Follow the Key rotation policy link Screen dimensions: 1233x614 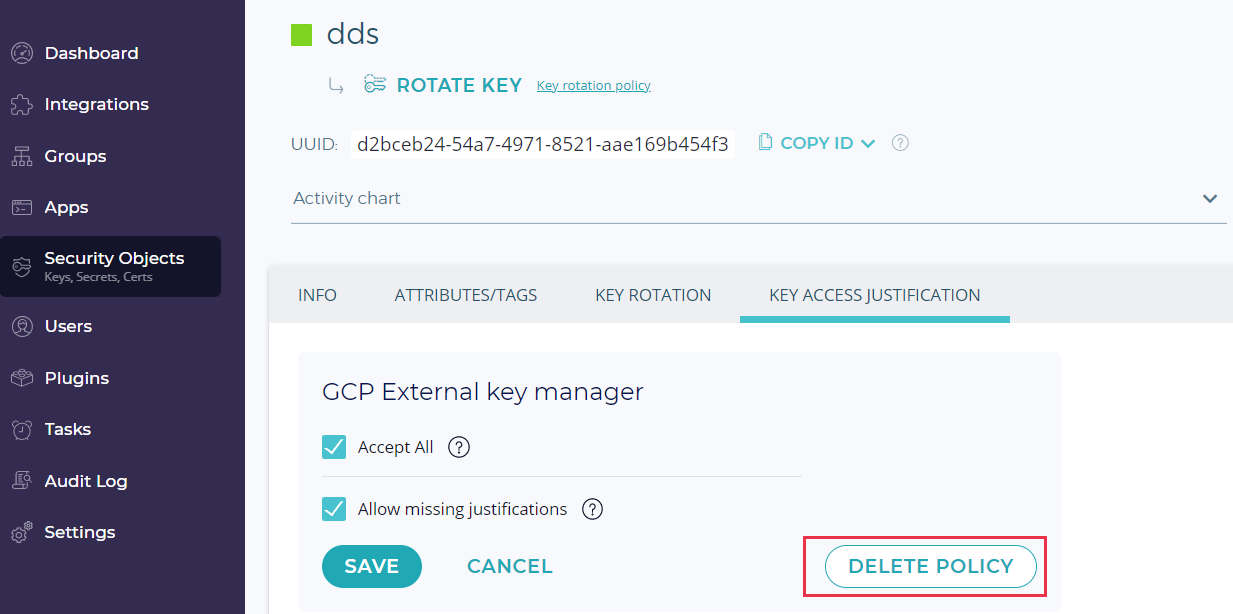point(594,86)
